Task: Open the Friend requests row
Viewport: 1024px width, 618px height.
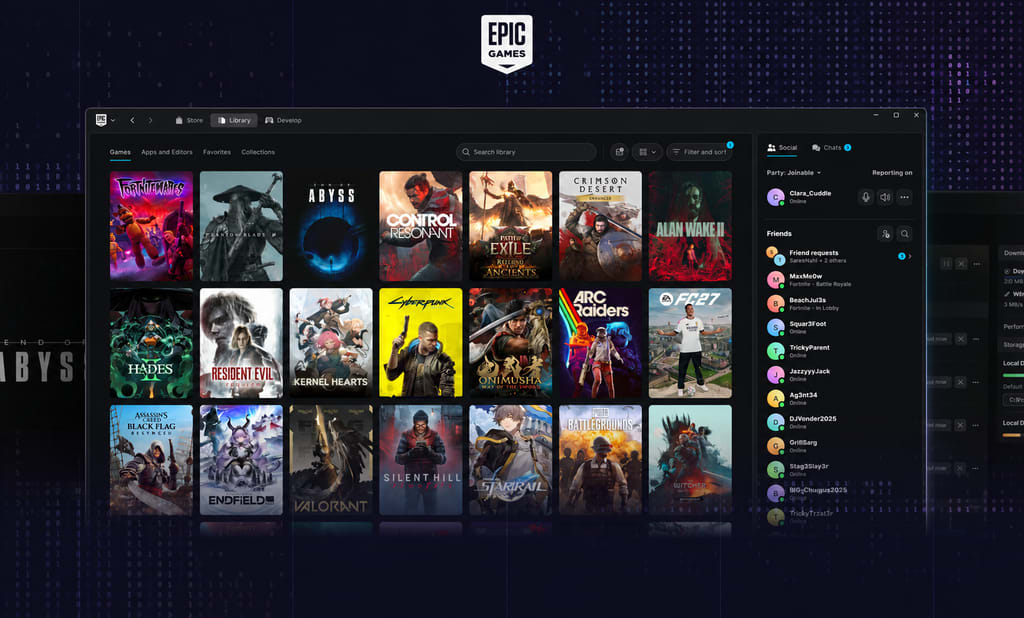Action: click(x=839, y=256)
